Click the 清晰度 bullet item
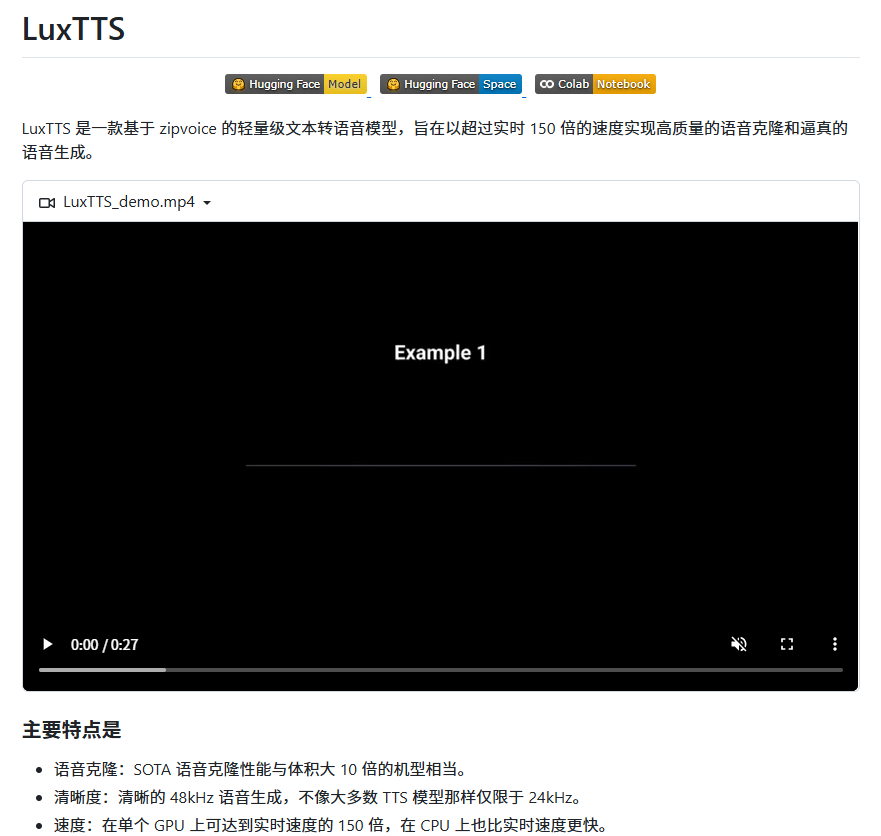The image size is (881, 836). (320, 797)
